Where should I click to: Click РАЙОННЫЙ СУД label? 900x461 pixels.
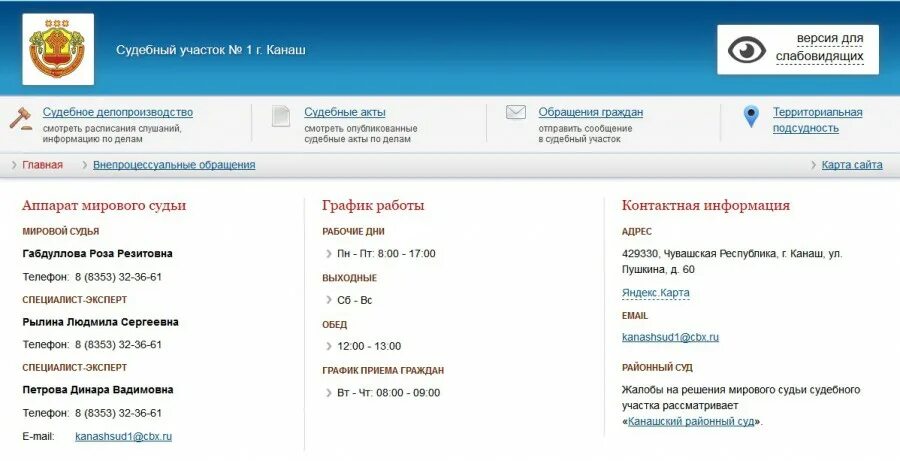(x=657, y=367)
